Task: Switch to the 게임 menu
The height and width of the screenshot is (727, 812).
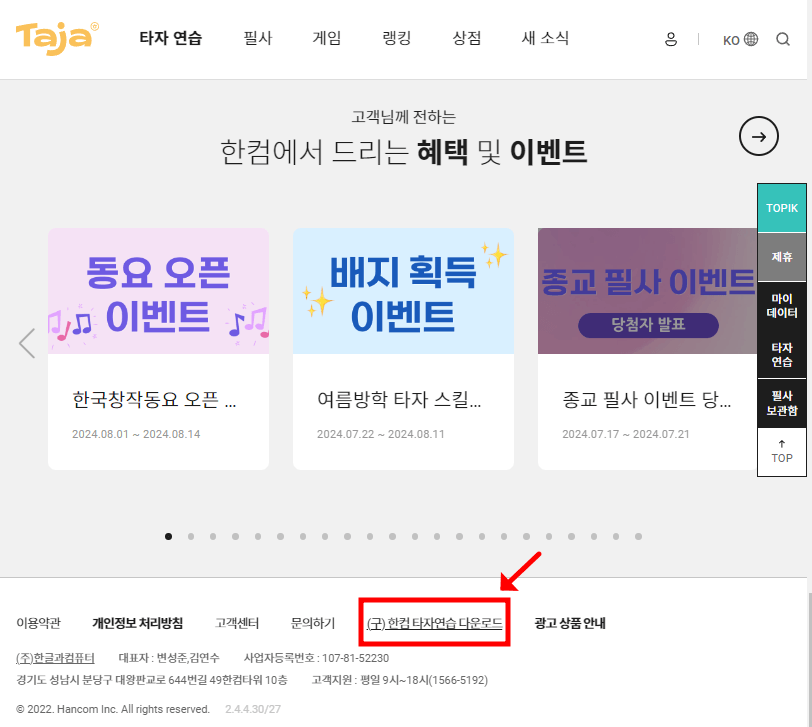Action: tap(327, 38)
